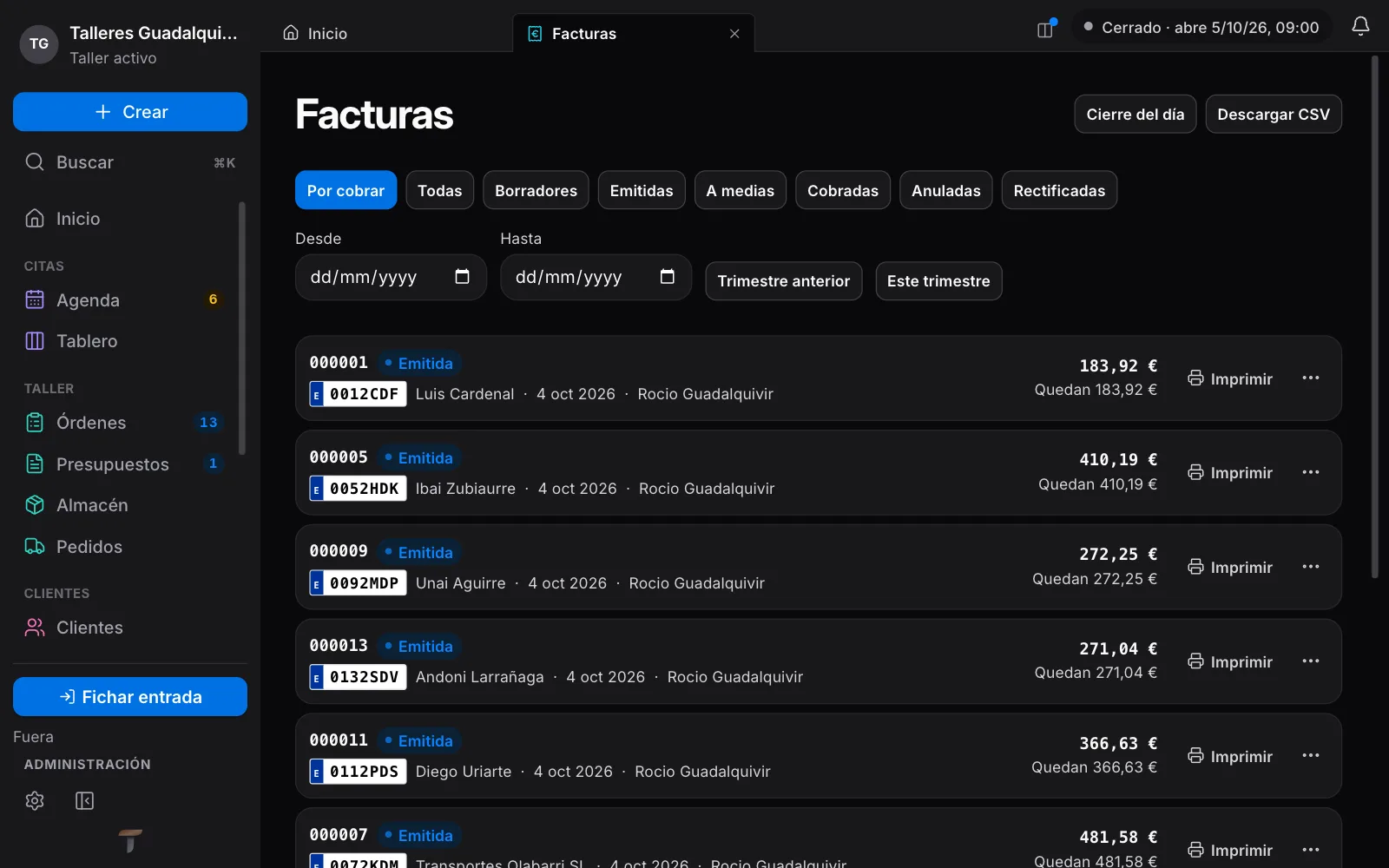The width and height of the screenshot is (1389, 868).
Task: Open calendar picker in Desde field
Action: [x=462, y=277]
